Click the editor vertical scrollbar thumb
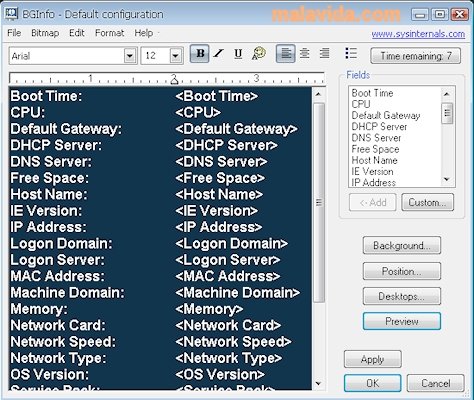Screen dimensions: 474x400 point(319,203)
